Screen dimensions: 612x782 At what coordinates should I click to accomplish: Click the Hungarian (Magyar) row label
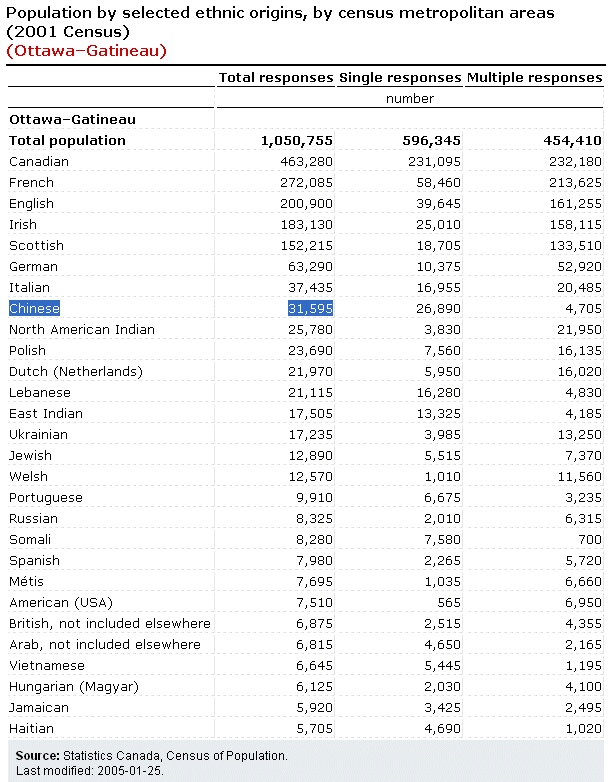point(74,686)
